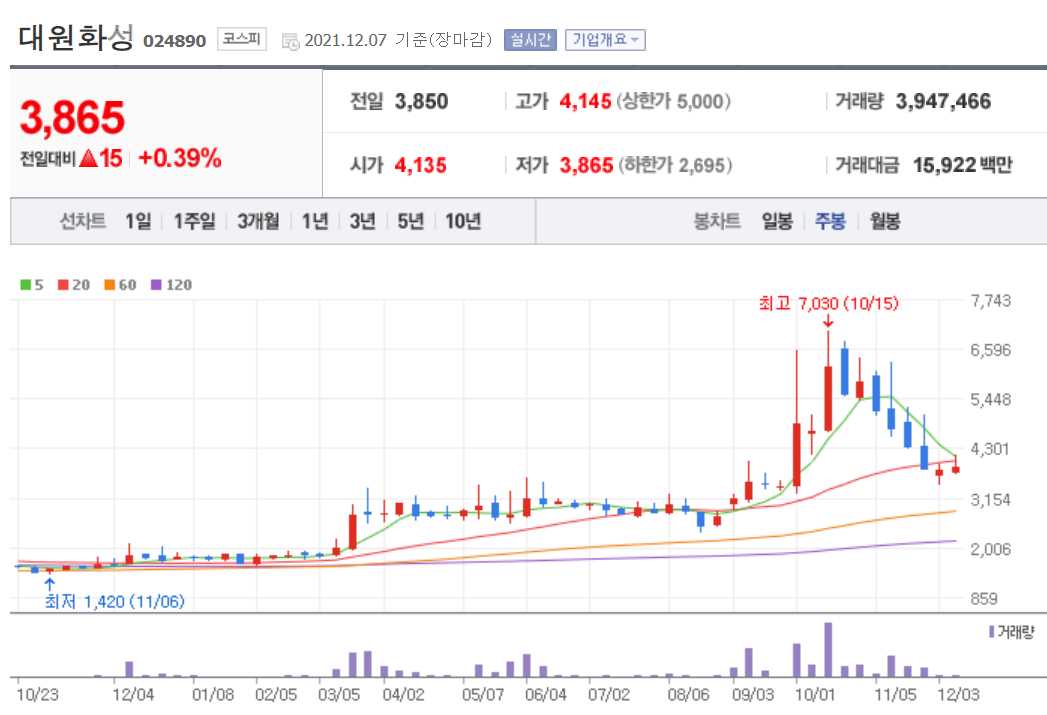Viewport: 1047px width, 715px height.
Task: Select the 3개월 line chart tab
Action: pos(258,221)
